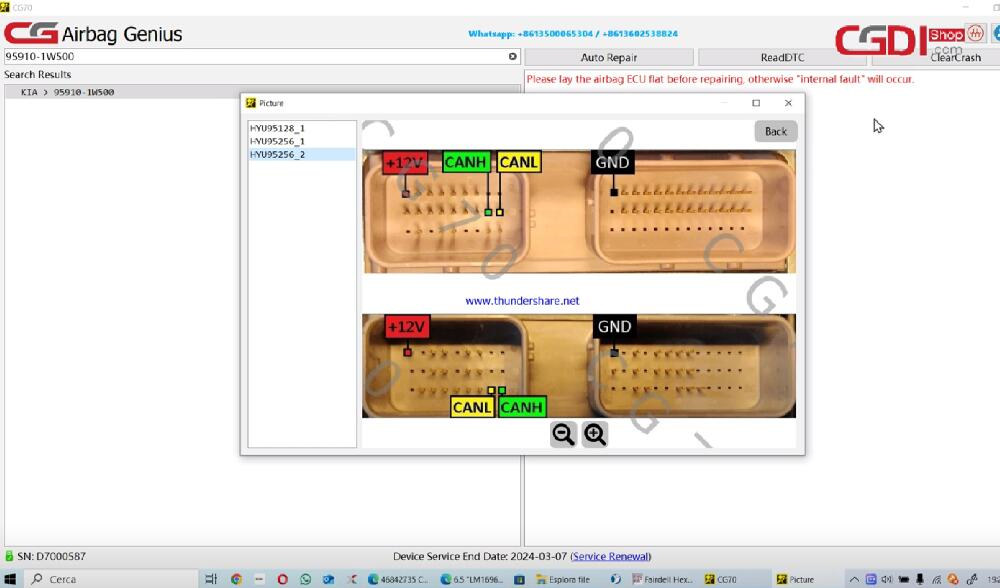This screenshot has width=1000, height=588.
Task: Open Task View in taskbar
Action: [x=210, y=579]
